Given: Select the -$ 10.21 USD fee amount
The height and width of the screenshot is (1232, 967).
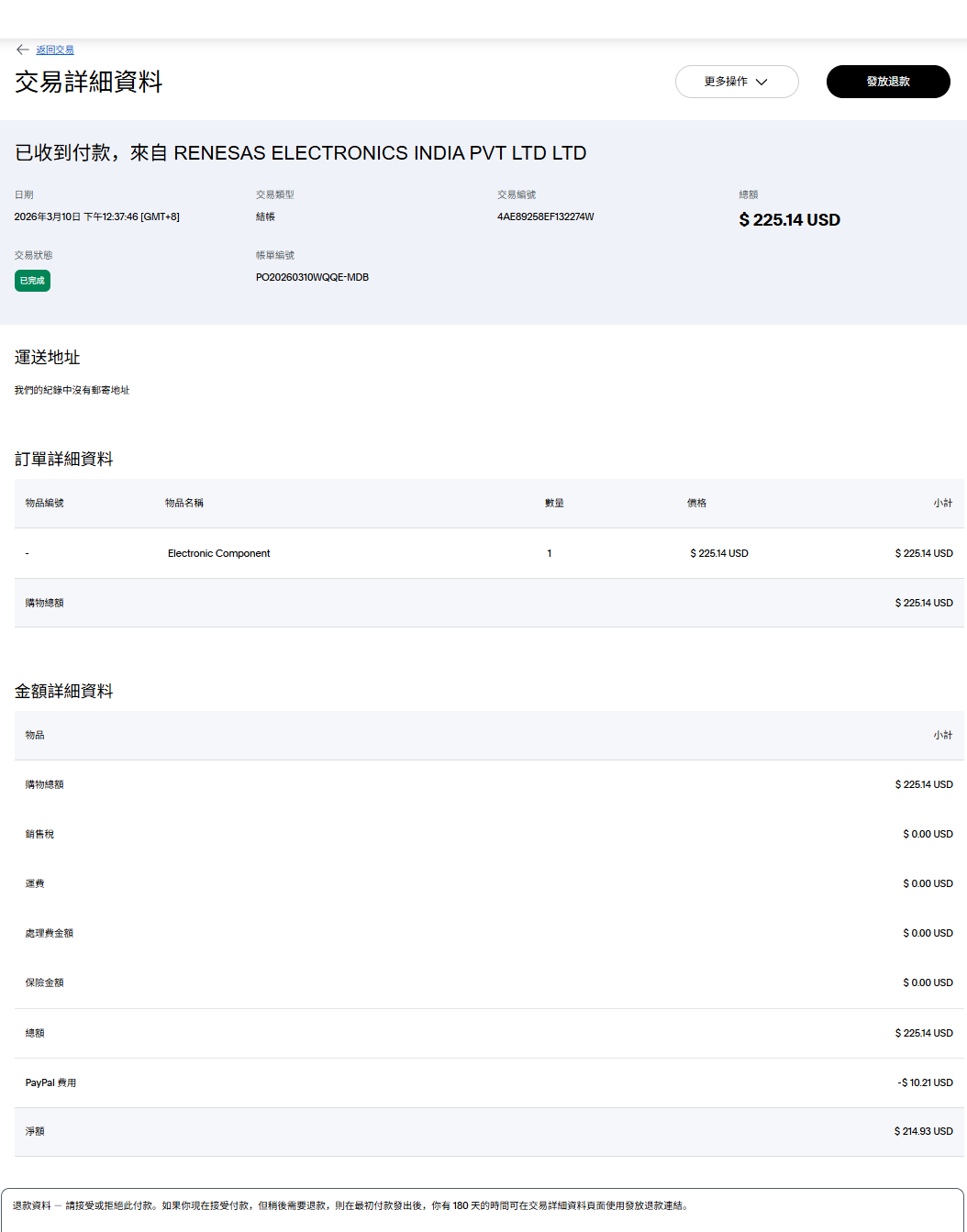Looking at the screenshot, I should pyautogui.click(x=925, y=1082).
